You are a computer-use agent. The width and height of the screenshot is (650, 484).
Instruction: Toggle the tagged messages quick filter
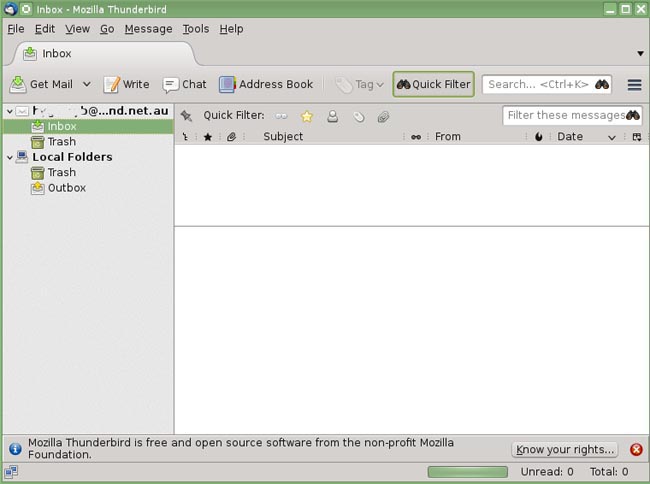pos(359,117)
